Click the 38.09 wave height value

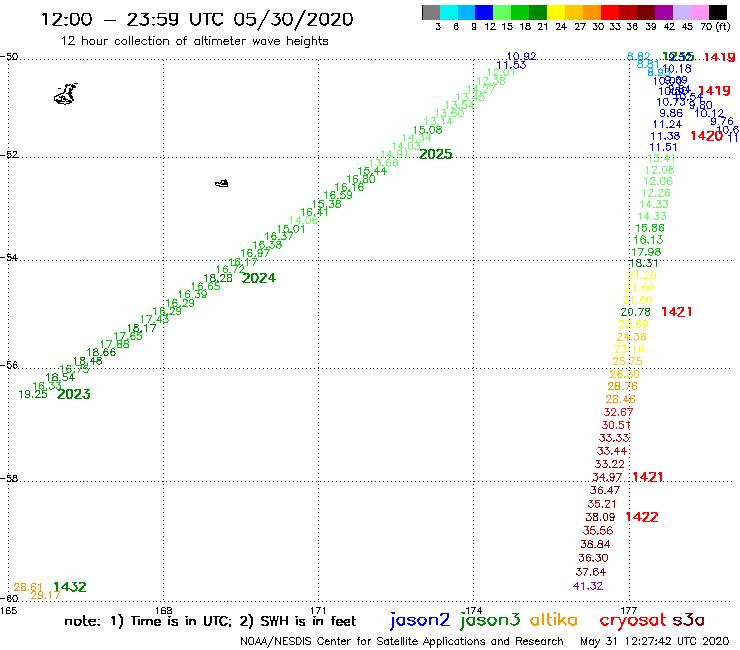(600, 517)
